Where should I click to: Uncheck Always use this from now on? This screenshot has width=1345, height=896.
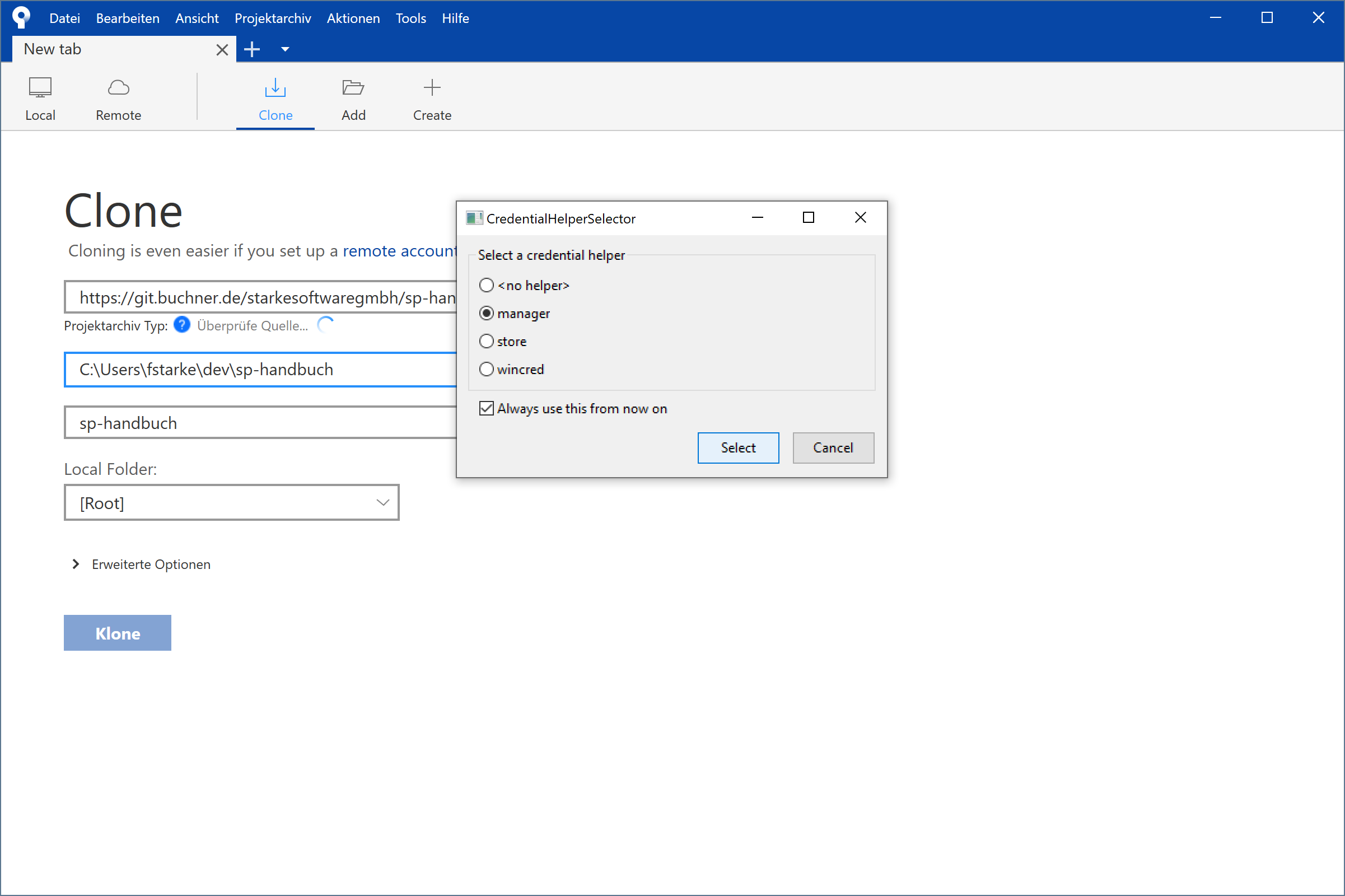pyautogui.click(x=486, y=409)
